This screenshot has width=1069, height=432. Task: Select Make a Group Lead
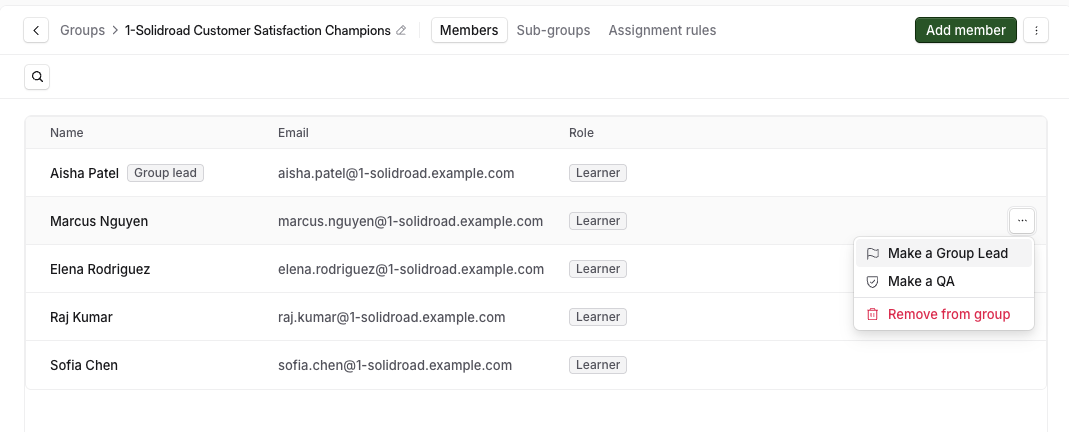click(x=944, y=253)
